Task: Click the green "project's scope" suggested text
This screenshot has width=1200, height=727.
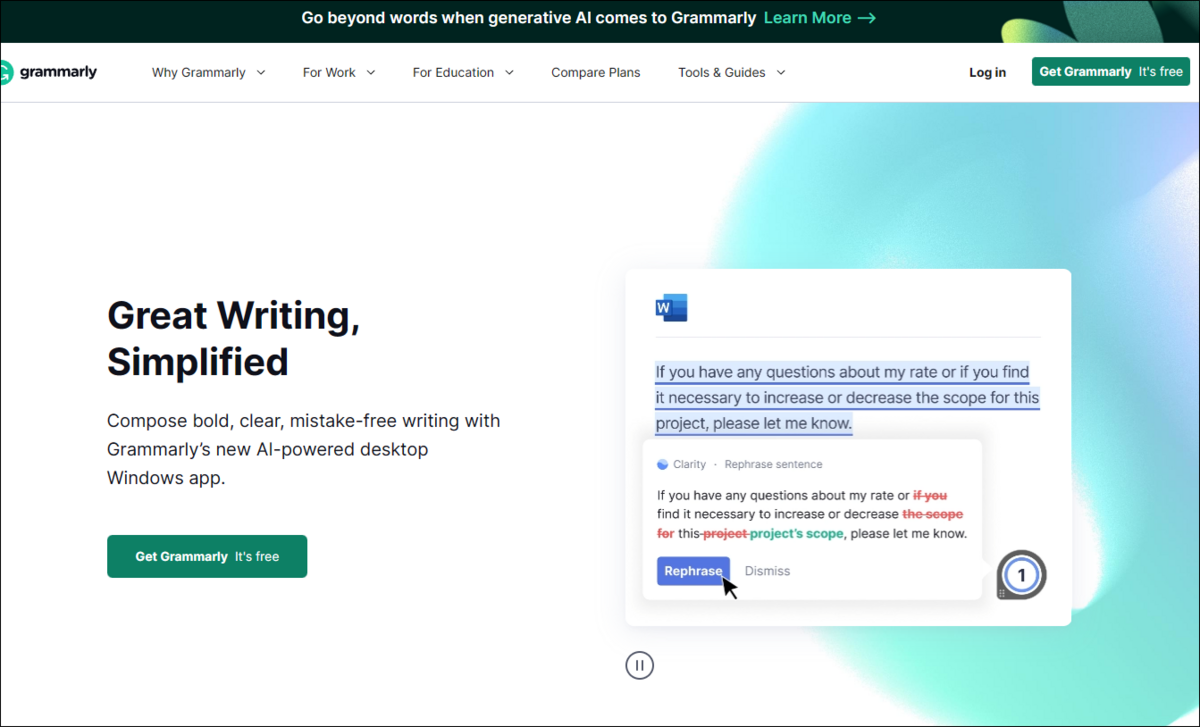Action: point(797,533)
